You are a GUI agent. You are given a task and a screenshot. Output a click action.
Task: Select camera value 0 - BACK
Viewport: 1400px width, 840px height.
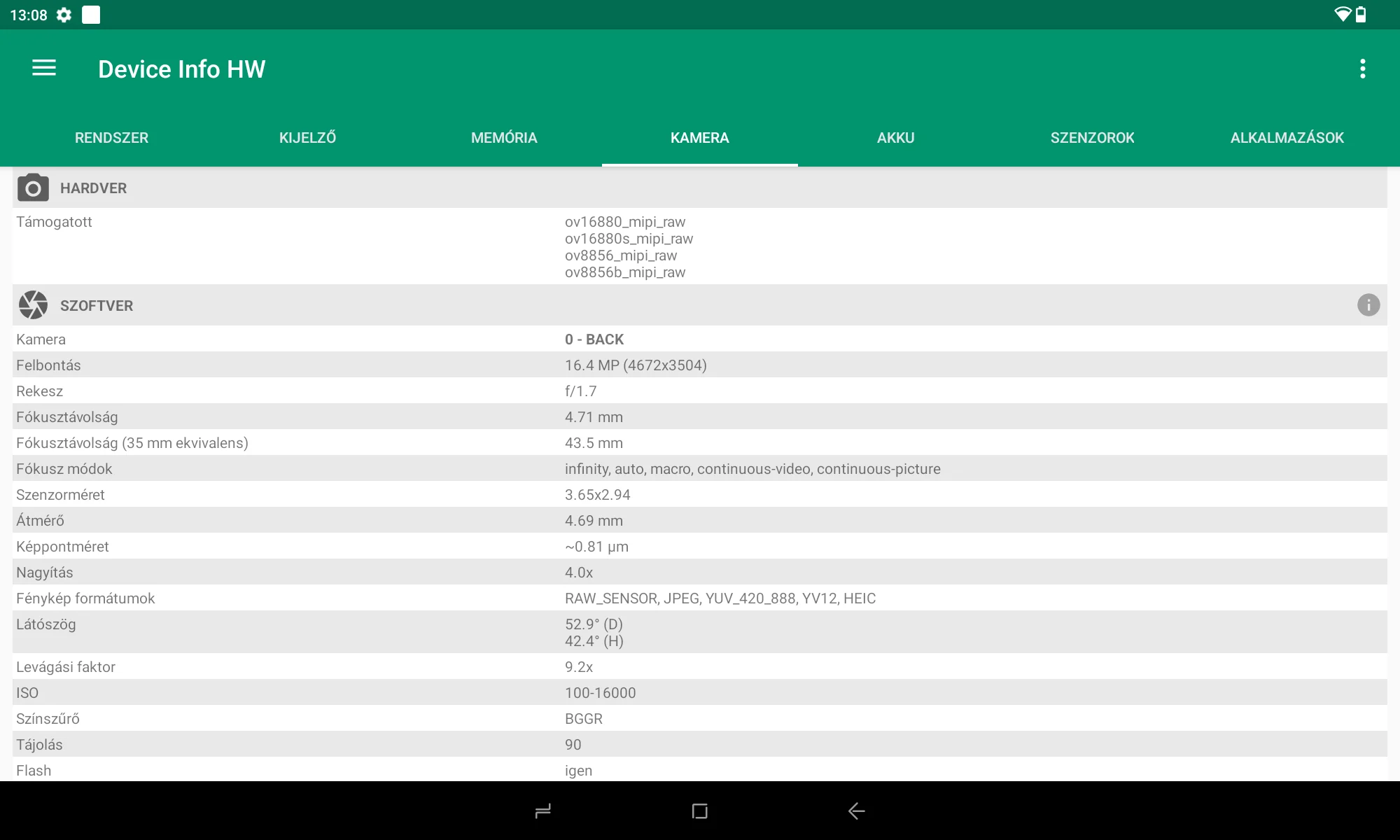click(x=594, y=339)
